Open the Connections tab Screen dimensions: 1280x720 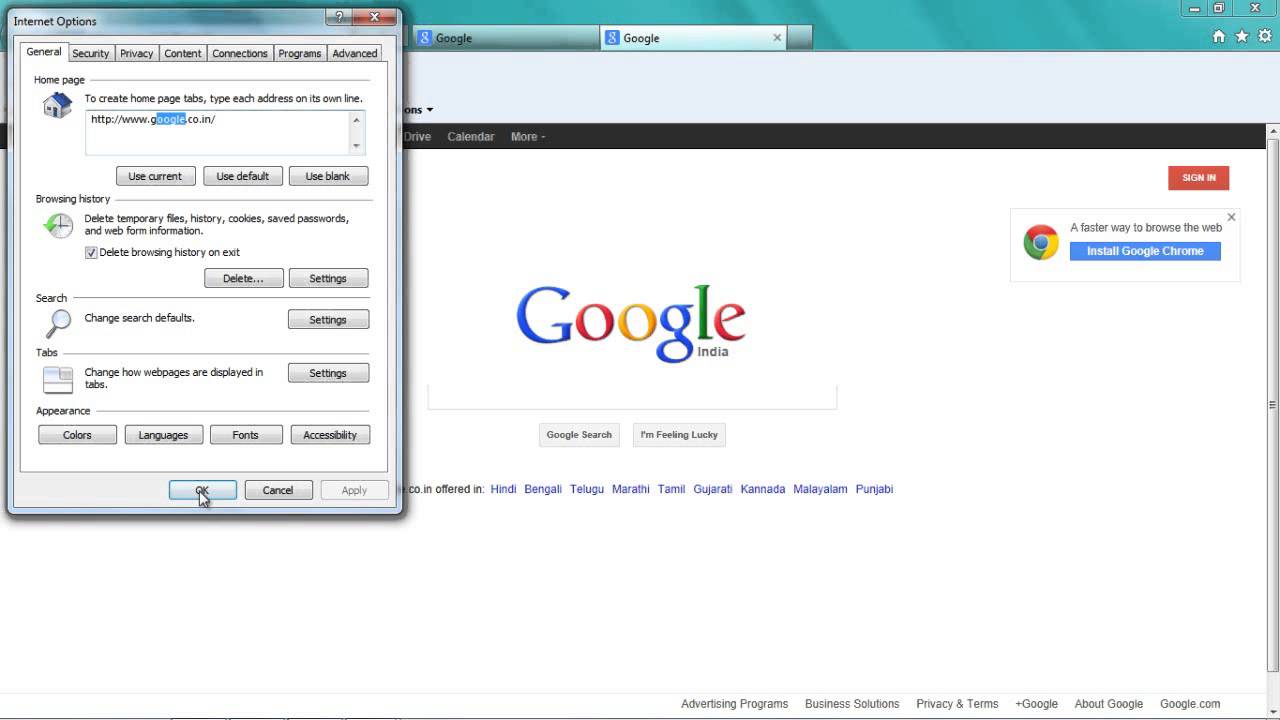coord(240,53)
